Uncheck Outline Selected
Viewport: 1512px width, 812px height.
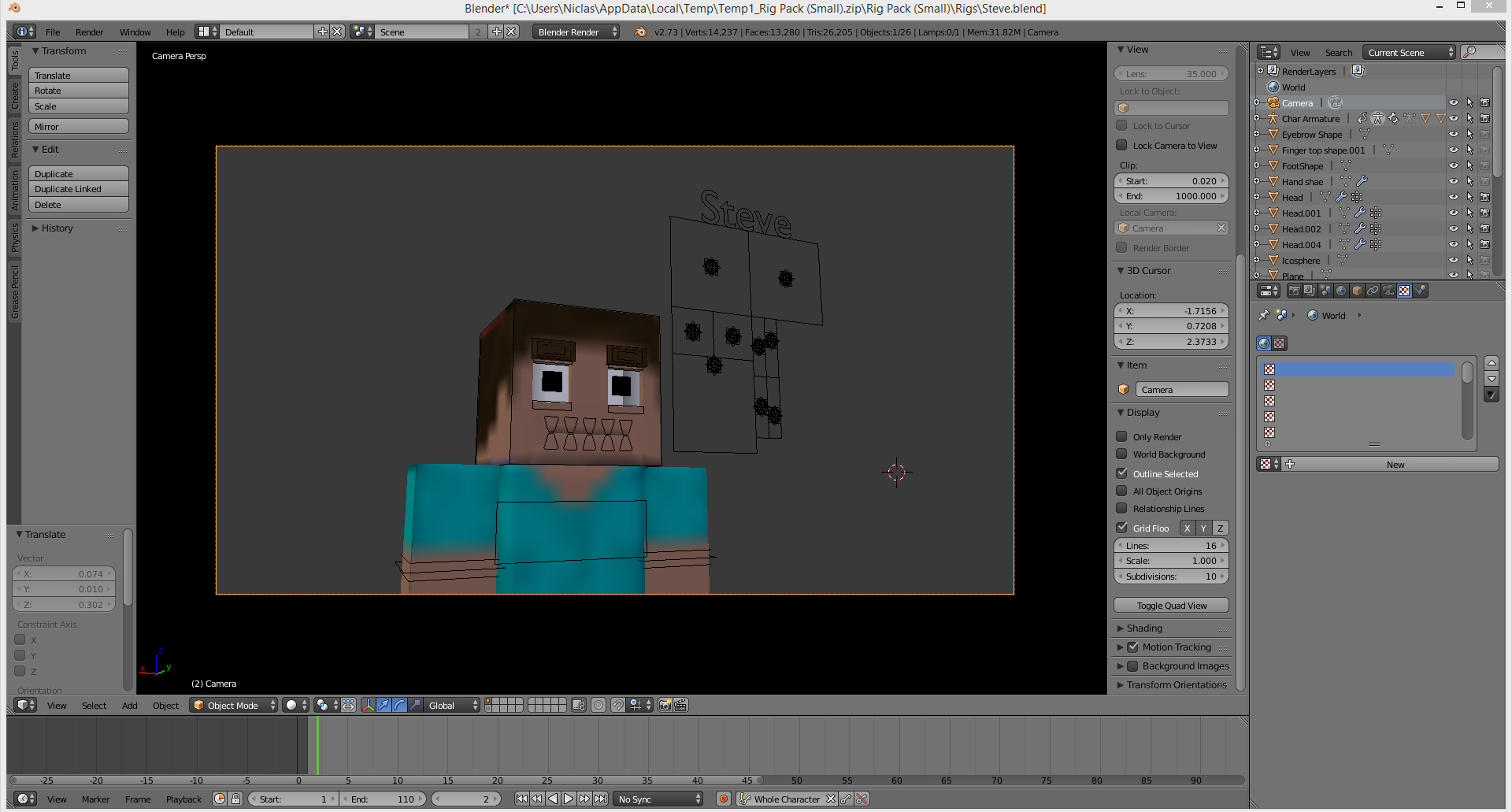pos(1121,473)
